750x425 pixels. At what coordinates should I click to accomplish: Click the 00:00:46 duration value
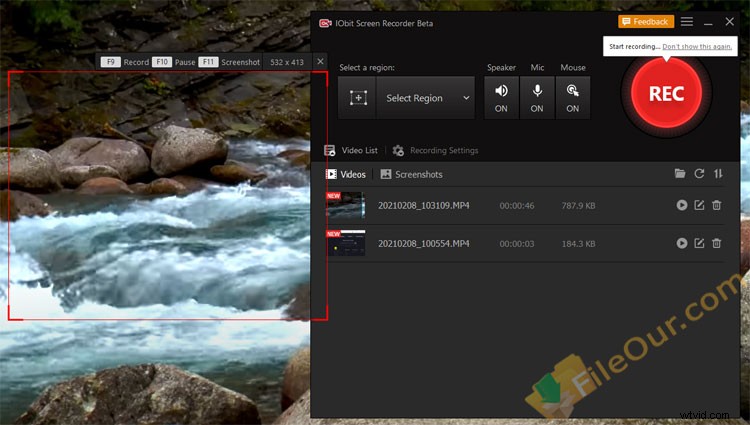[517, 206]
